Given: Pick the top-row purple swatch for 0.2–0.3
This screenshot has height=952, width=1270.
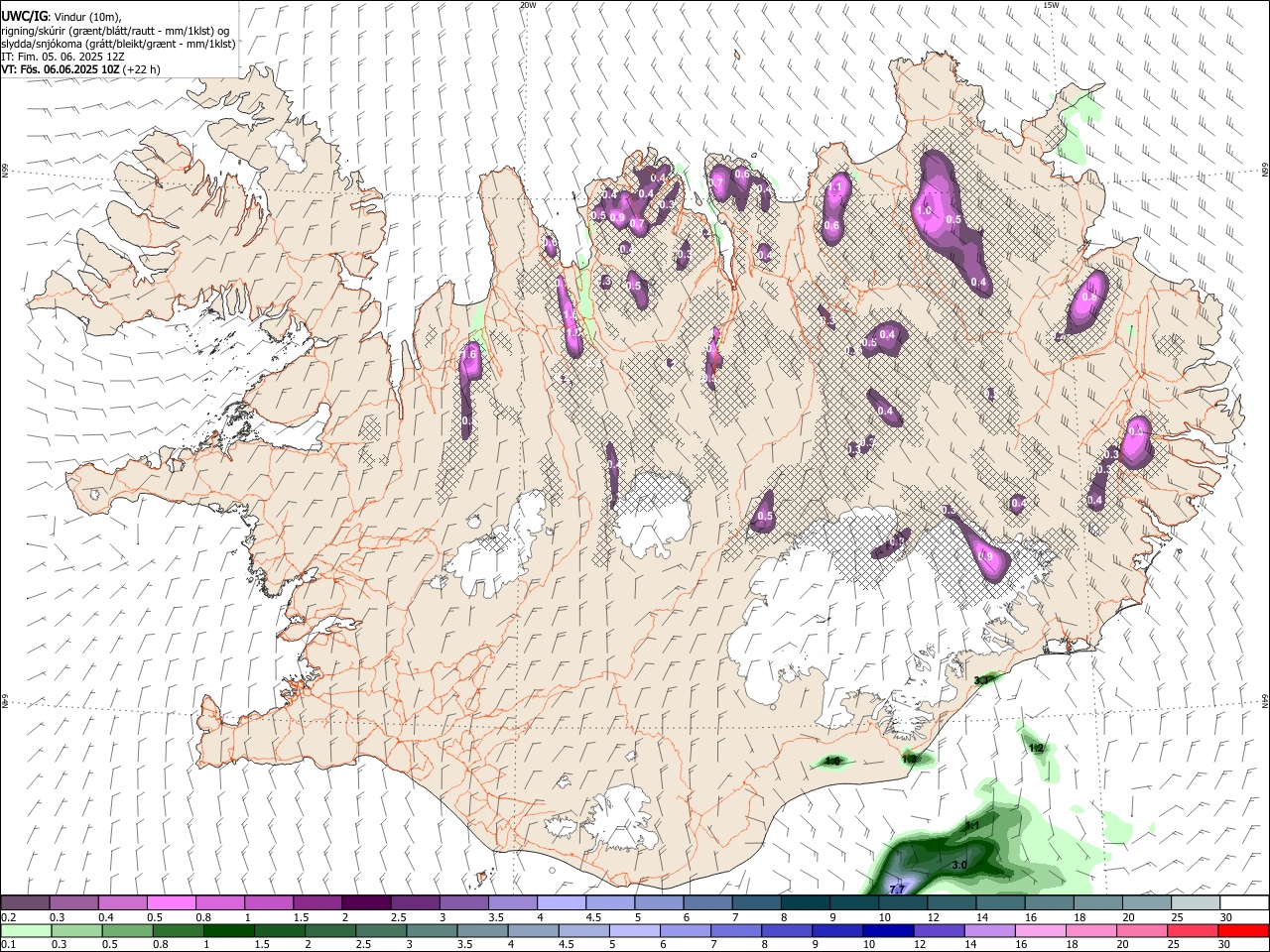Looking at the screenshot, I should pos(25,903).
